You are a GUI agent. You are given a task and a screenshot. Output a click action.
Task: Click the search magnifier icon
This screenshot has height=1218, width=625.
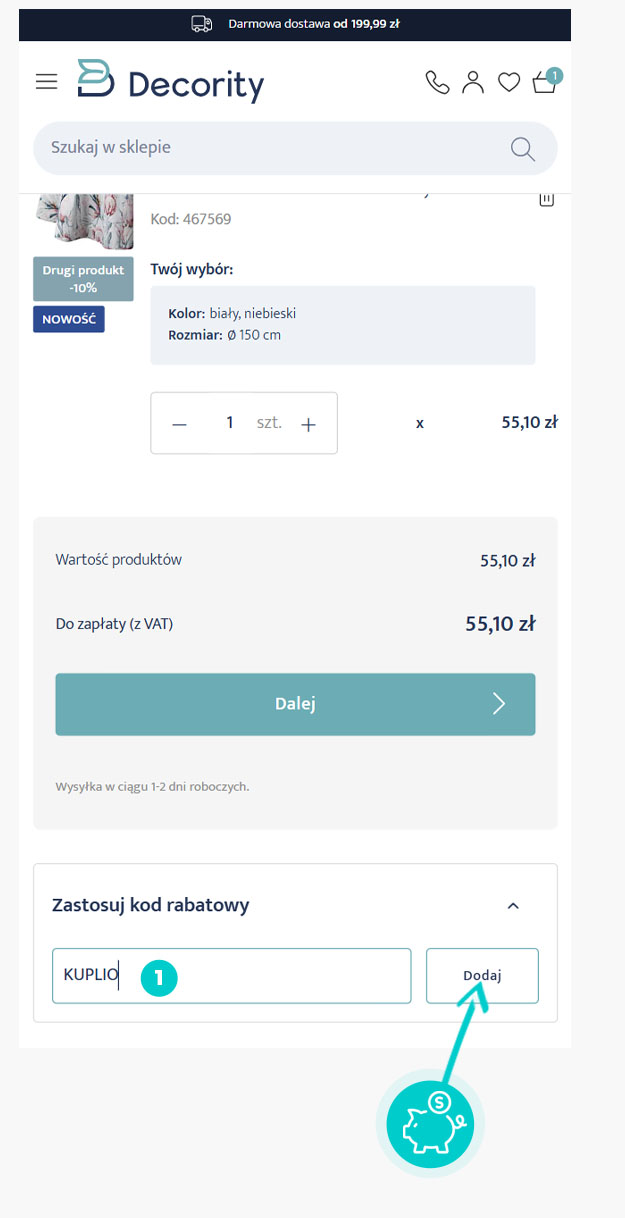pyautogui.click(x=523, y=149)
